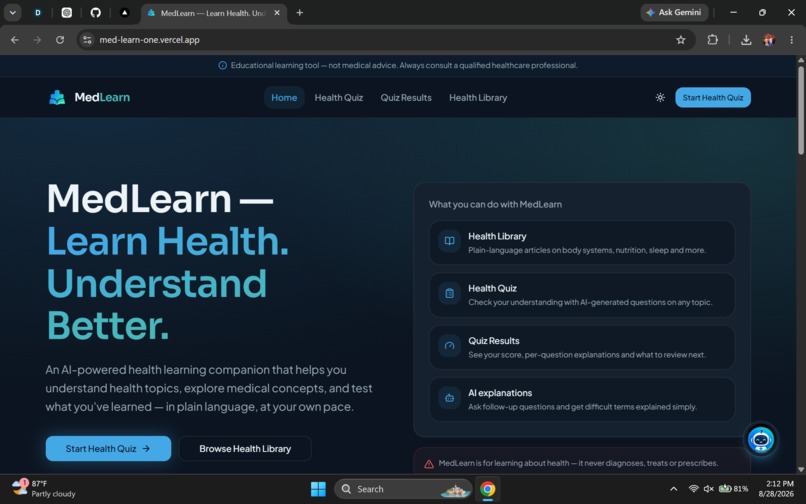The image size is (806, 504).
Task: Click the Quiz Results gauge icon
Action: pyautogui.click(x=449, y=346)
